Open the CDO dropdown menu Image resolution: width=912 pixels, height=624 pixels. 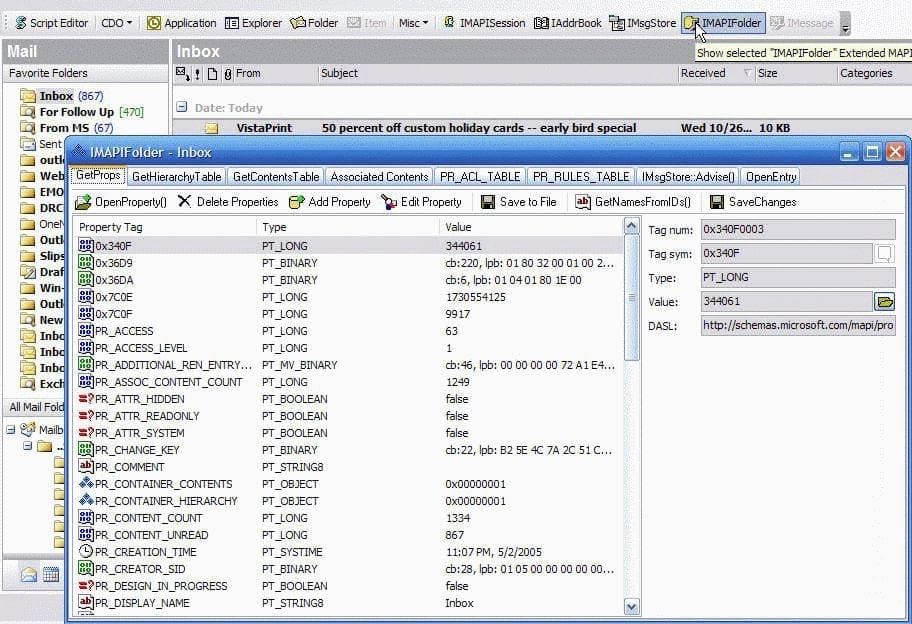116,23
